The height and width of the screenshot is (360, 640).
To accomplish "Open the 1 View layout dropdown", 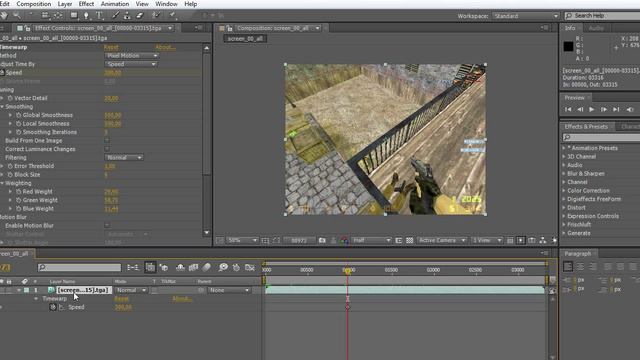I will [x=487, y=240].
